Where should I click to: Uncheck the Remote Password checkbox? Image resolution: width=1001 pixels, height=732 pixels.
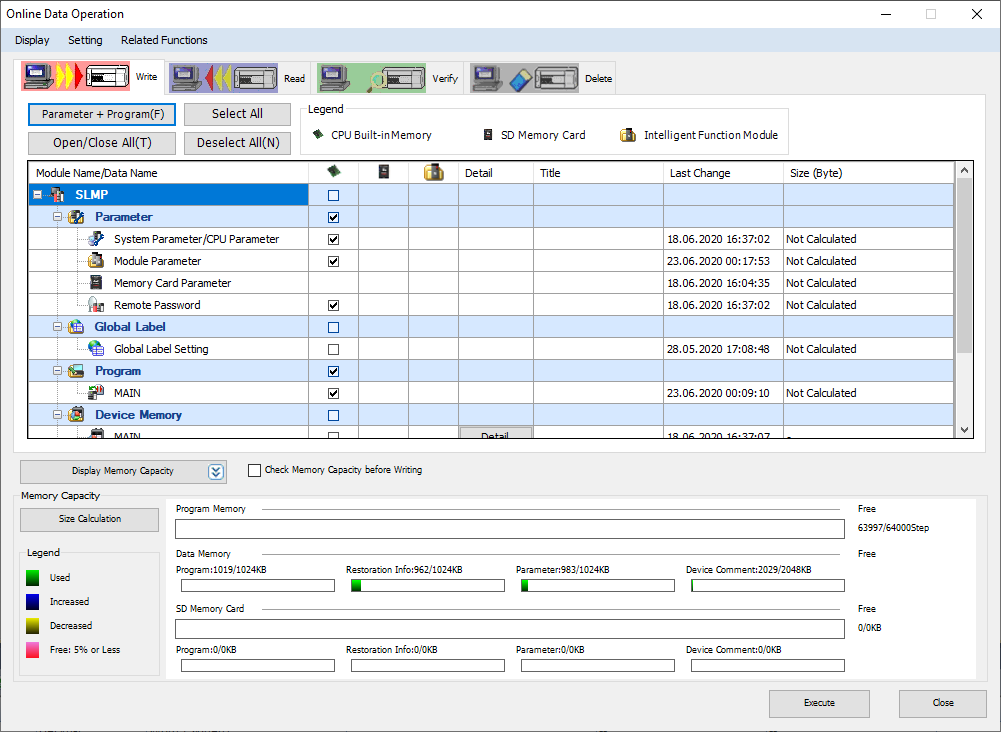pos(333,305)
